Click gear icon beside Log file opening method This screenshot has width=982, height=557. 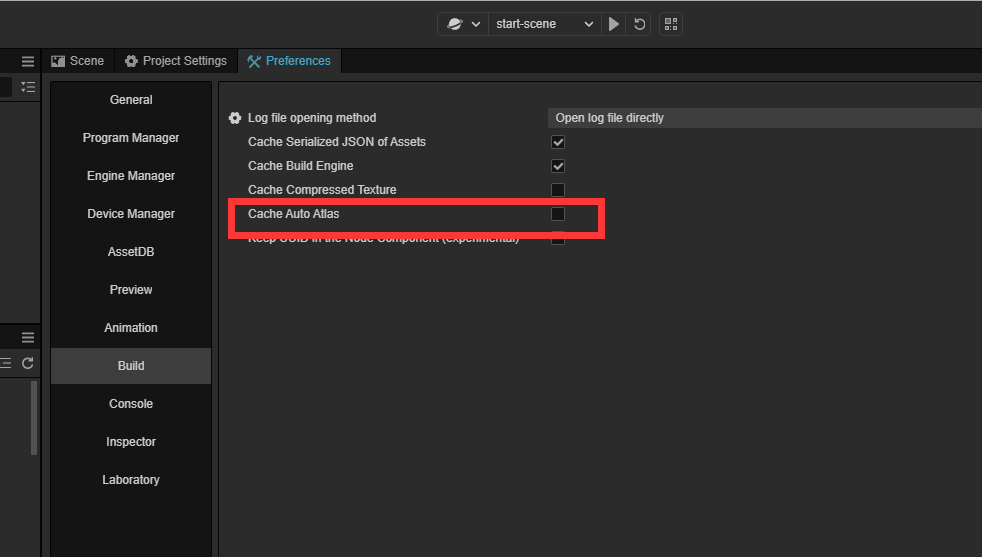(x=235, y=118)
